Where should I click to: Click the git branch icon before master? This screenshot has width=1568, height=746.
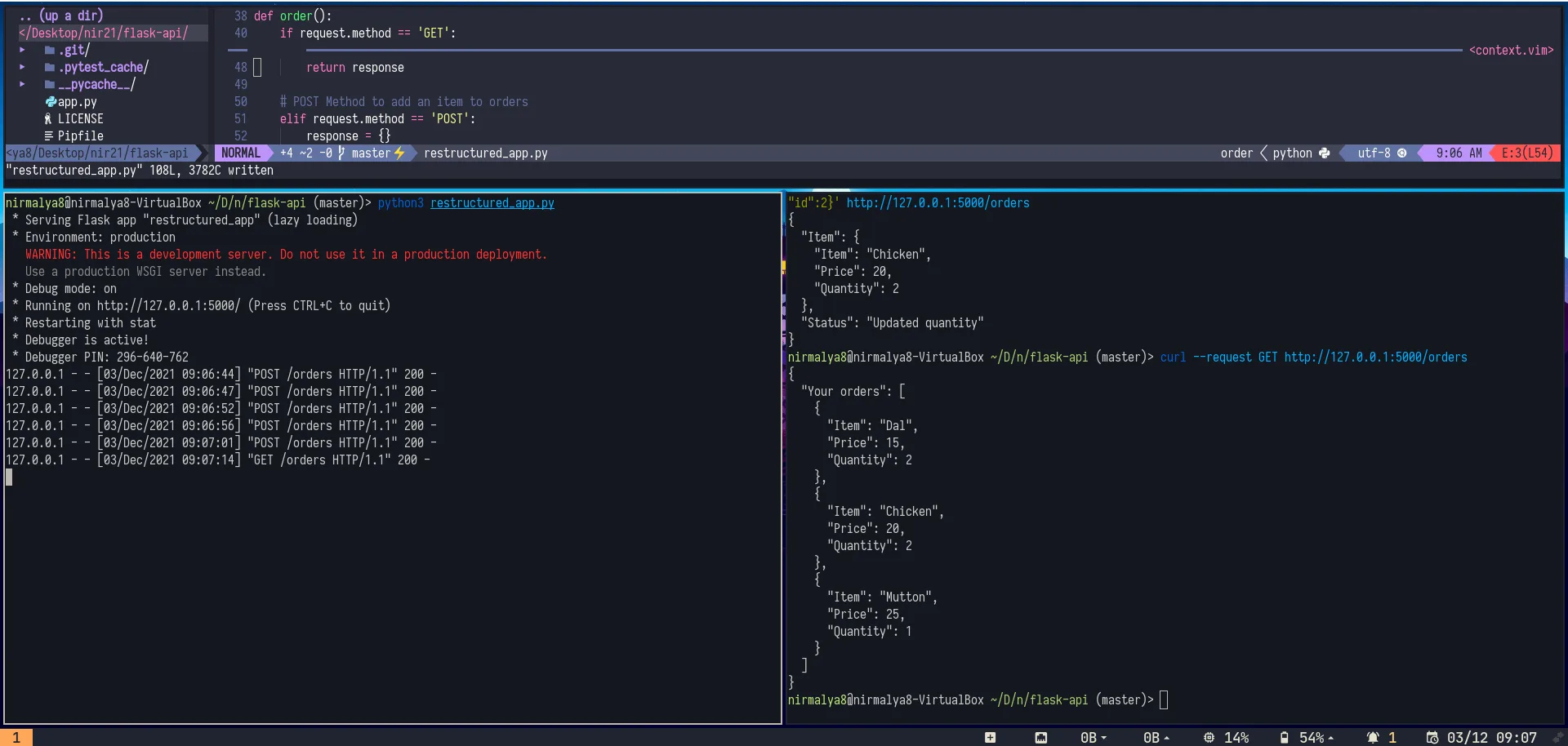[341, 153]
